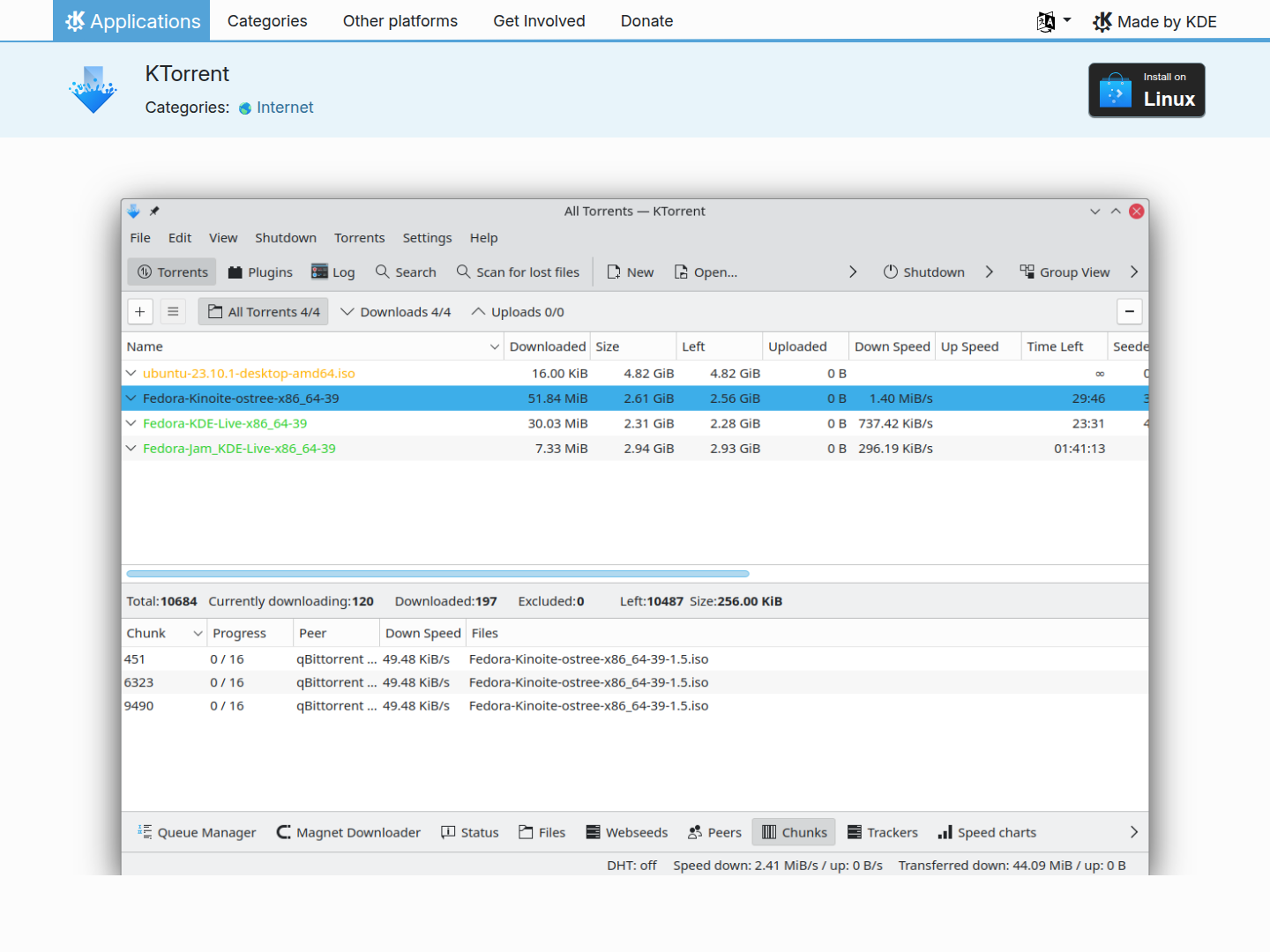
Task: Expand the Fedora-Kinoite-ostree-x86_64-39 row chevron
Action: (131, 398)
